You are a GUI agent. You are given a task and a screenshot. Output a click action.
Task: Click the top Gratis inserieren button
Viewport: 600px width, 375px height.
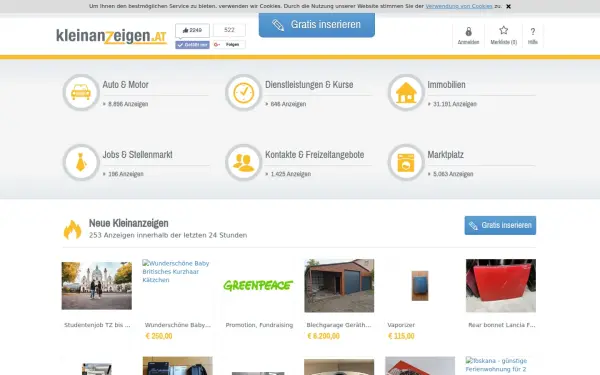[317, 25]
